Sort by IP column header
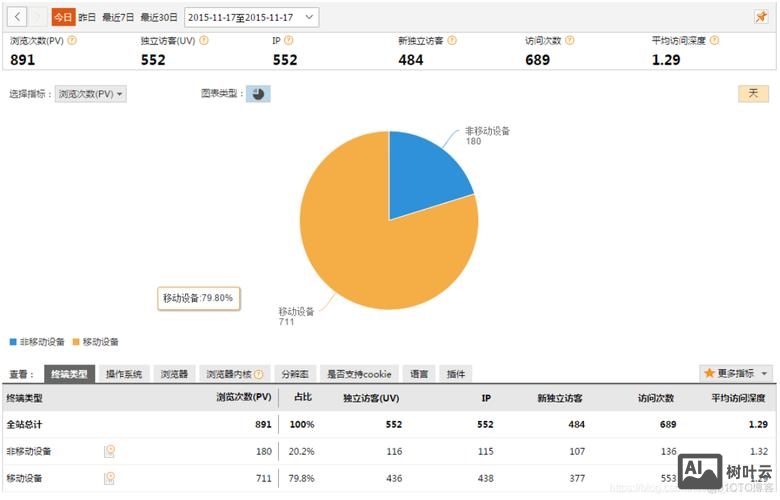Screen dimensions: 780x500 point(486,398)
